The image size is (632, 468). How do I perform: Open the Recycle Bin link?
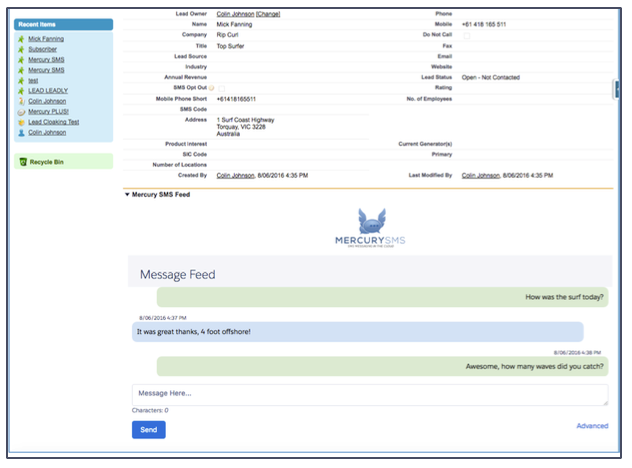(x=47, y=162)
